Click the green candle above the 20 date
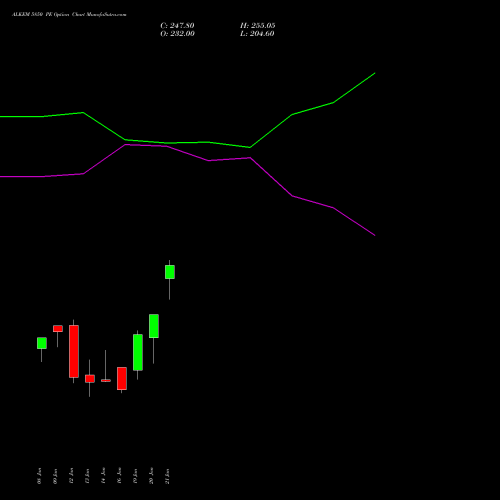Viewport: 500px width, 500px height. click(x=154, y=326)
